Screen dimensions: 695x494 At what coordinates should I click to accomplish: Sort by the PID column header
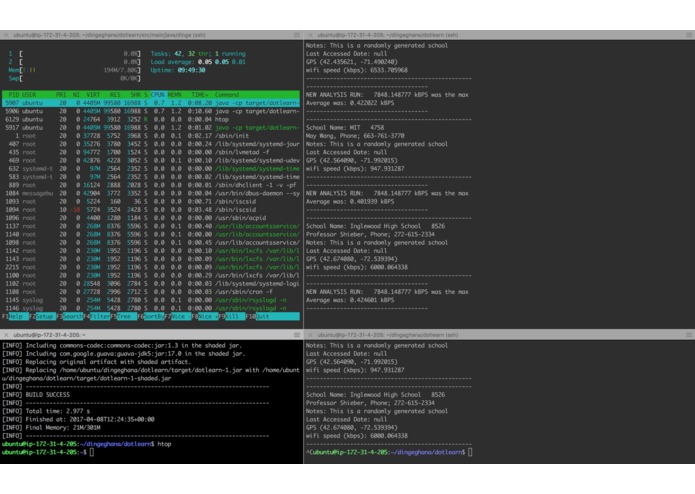[14, 95]
